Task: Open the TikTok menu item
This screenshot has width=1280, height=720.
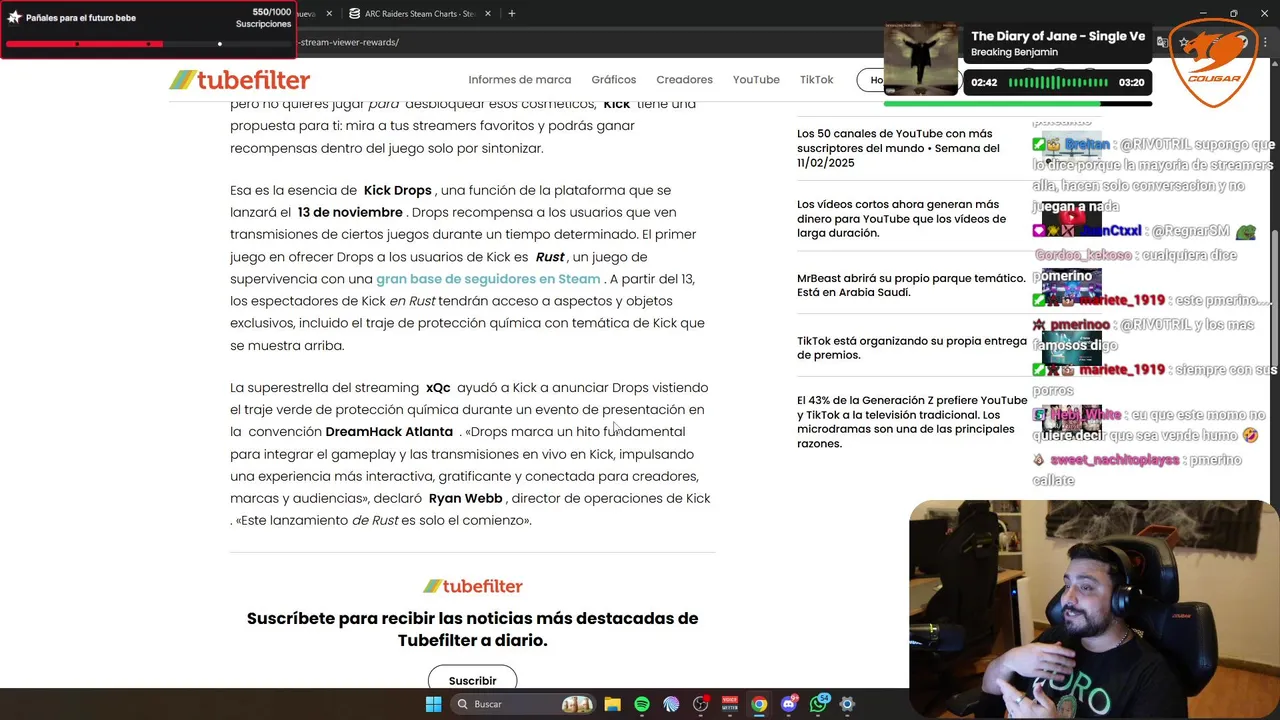Action: (x=816, y=80)
